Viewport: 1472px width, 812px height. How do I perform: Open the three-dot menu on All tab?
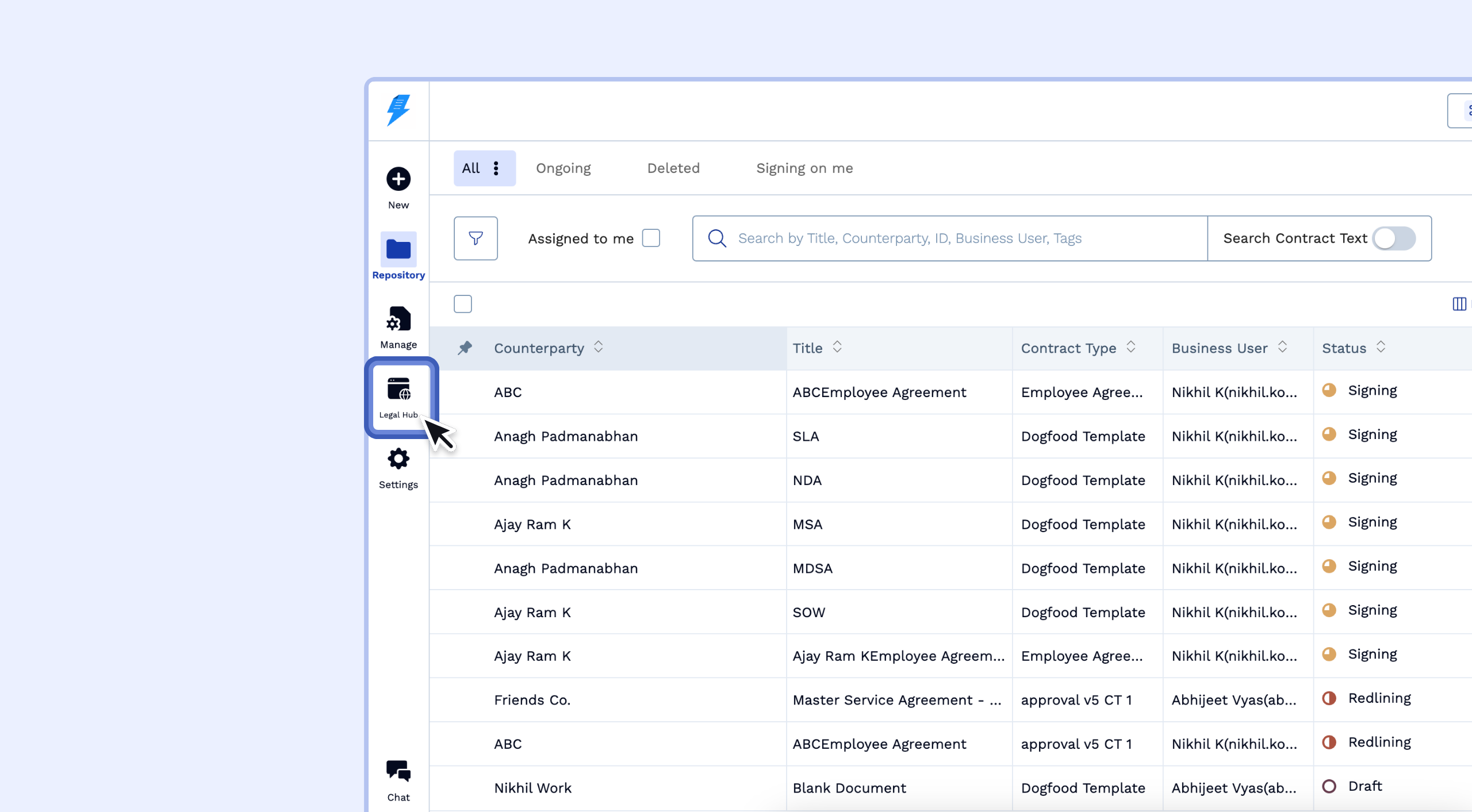(496, 168)
